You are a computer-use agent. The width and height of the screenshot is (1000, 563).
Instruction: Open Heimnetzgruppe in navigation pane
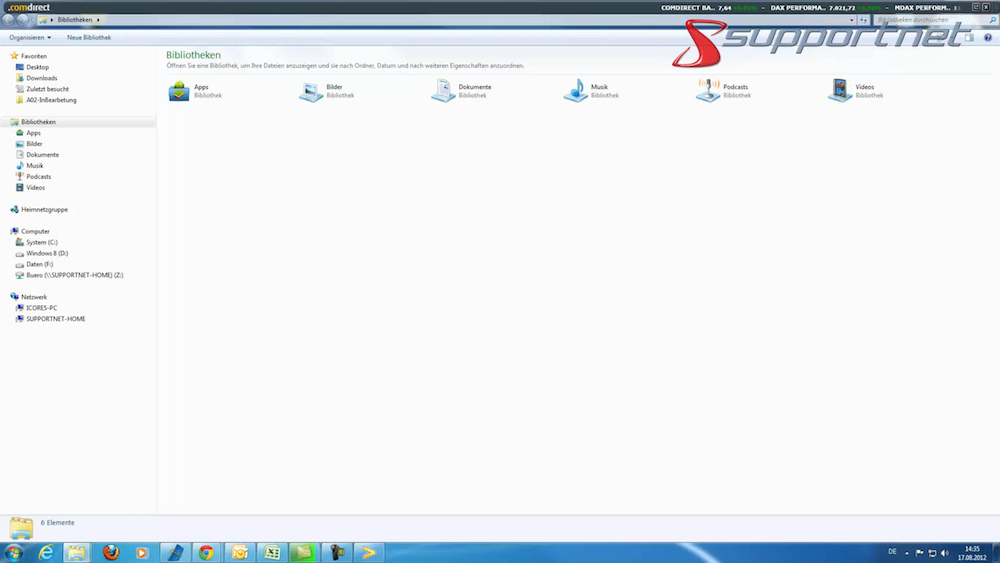(44, 210)
